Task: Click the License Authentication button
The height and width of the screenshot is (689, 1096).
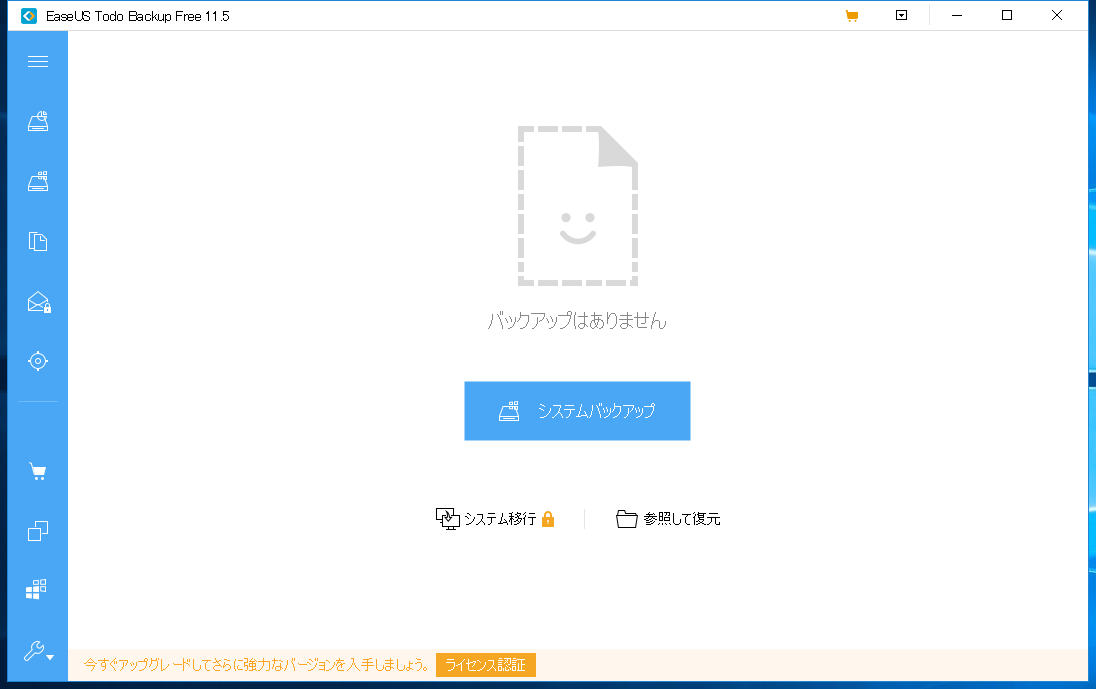Action: pyautogui.click(x=486, y=664)
